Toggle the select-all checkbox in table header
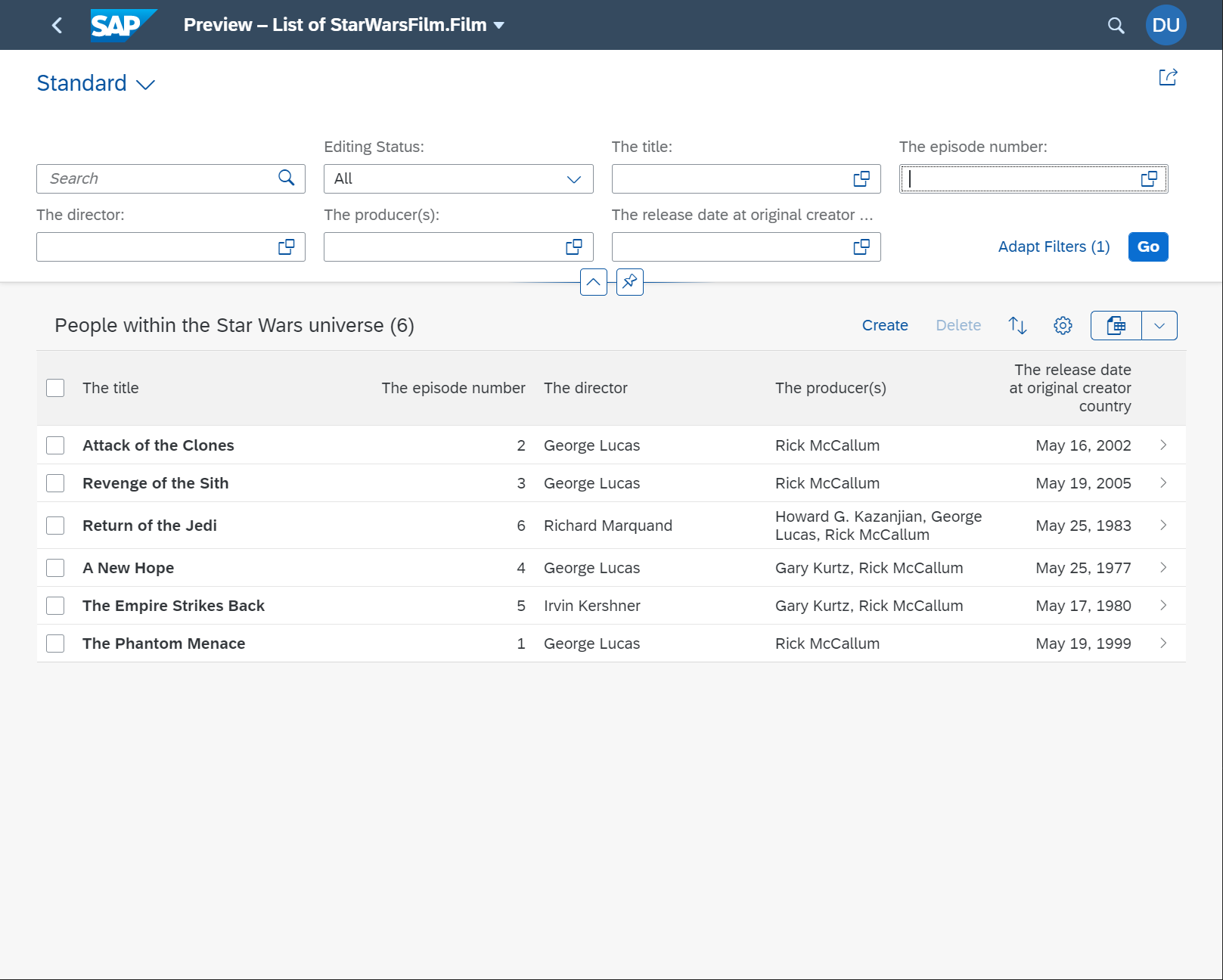1223x980 pixels. (55, 388)
